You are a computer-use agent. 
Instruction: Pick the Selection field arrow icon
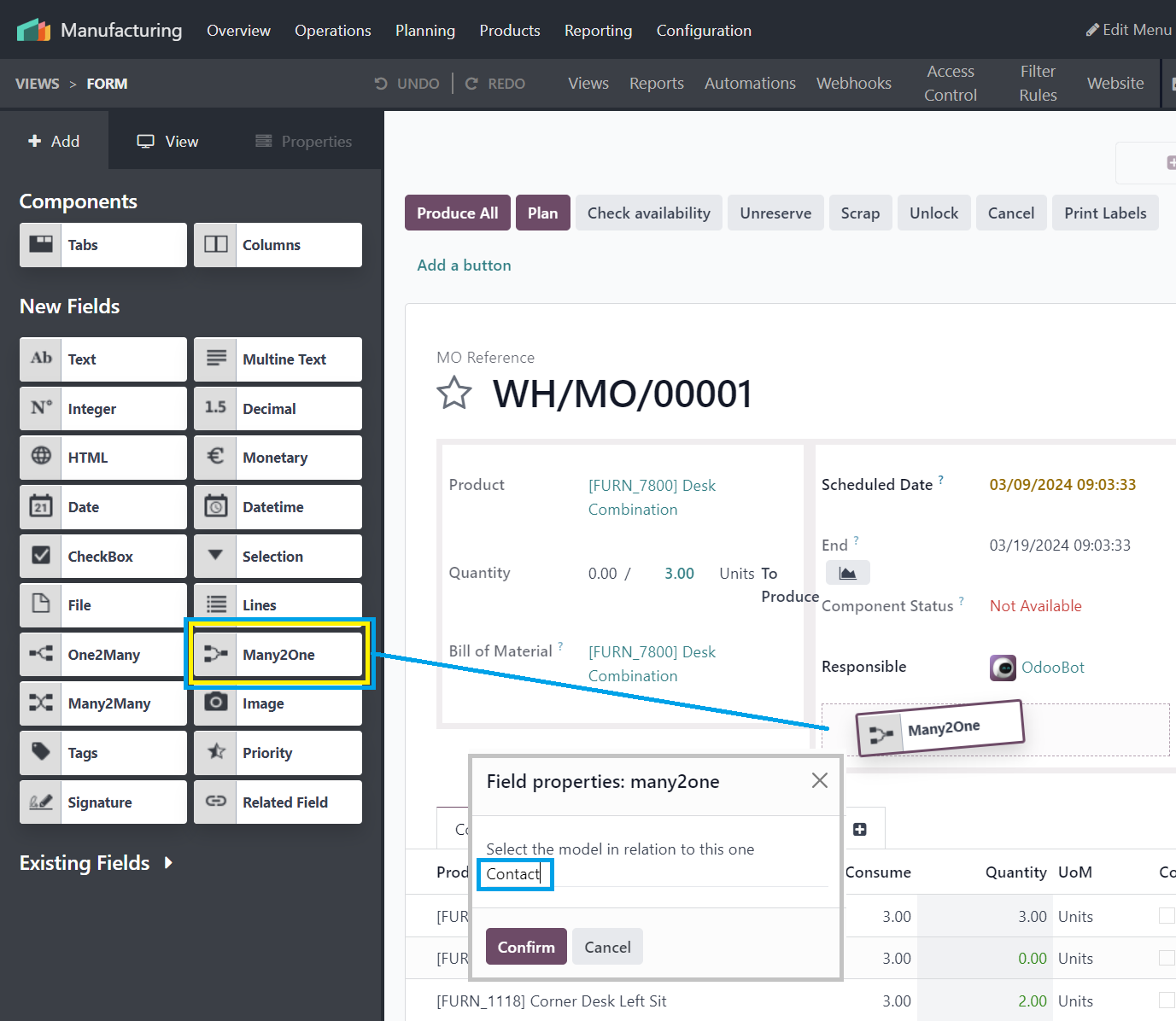pyautogui.click(x=216, y=556)
